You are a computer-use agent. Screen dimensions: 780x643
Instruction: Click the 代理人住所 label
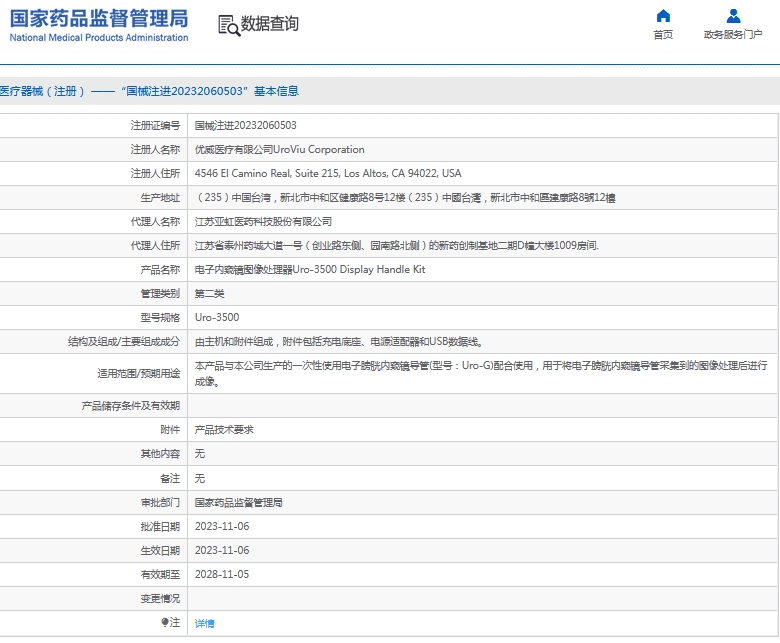155,245
